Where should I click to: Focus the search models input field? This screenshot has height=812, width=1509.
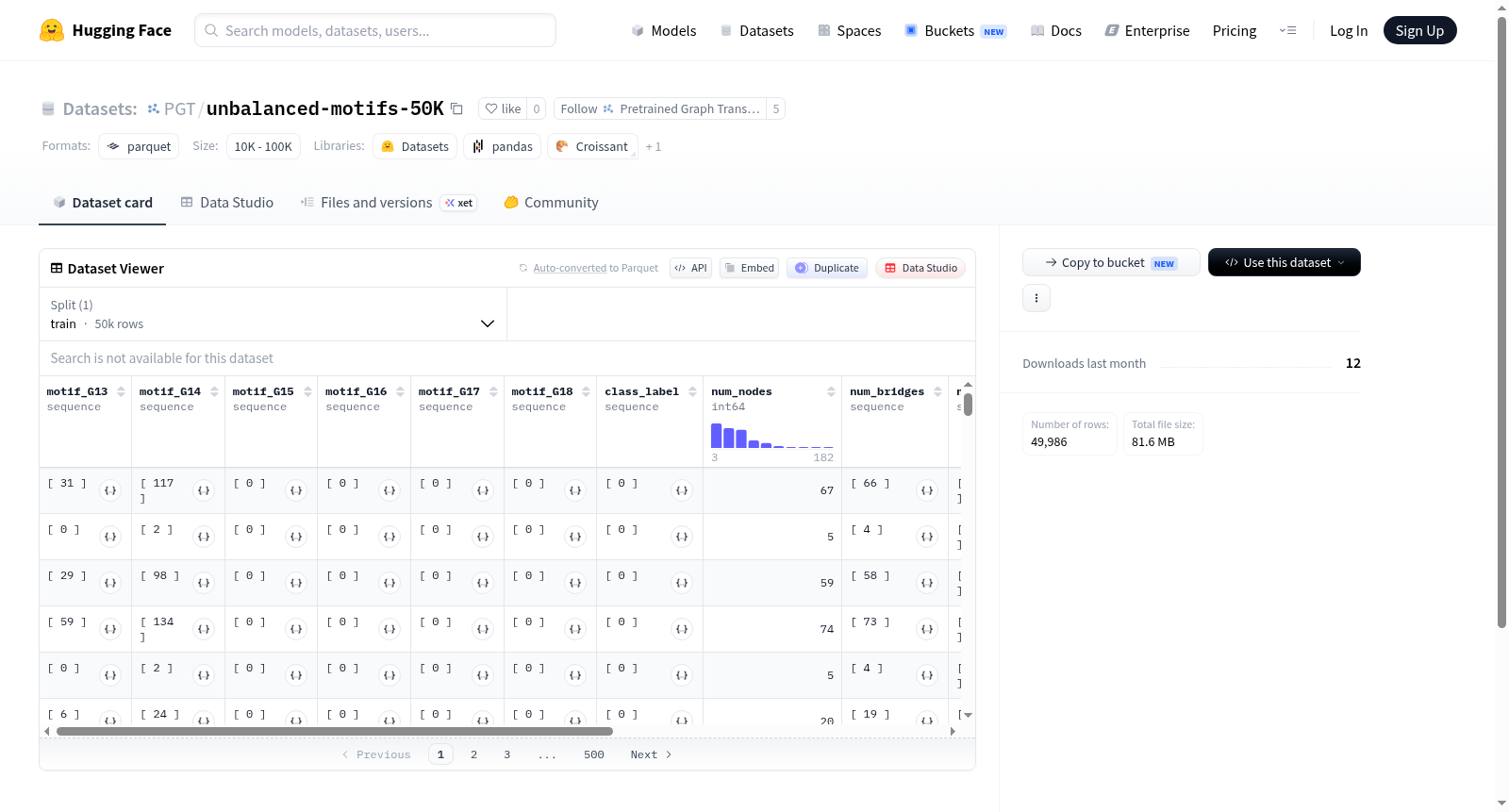click(375, 30)
